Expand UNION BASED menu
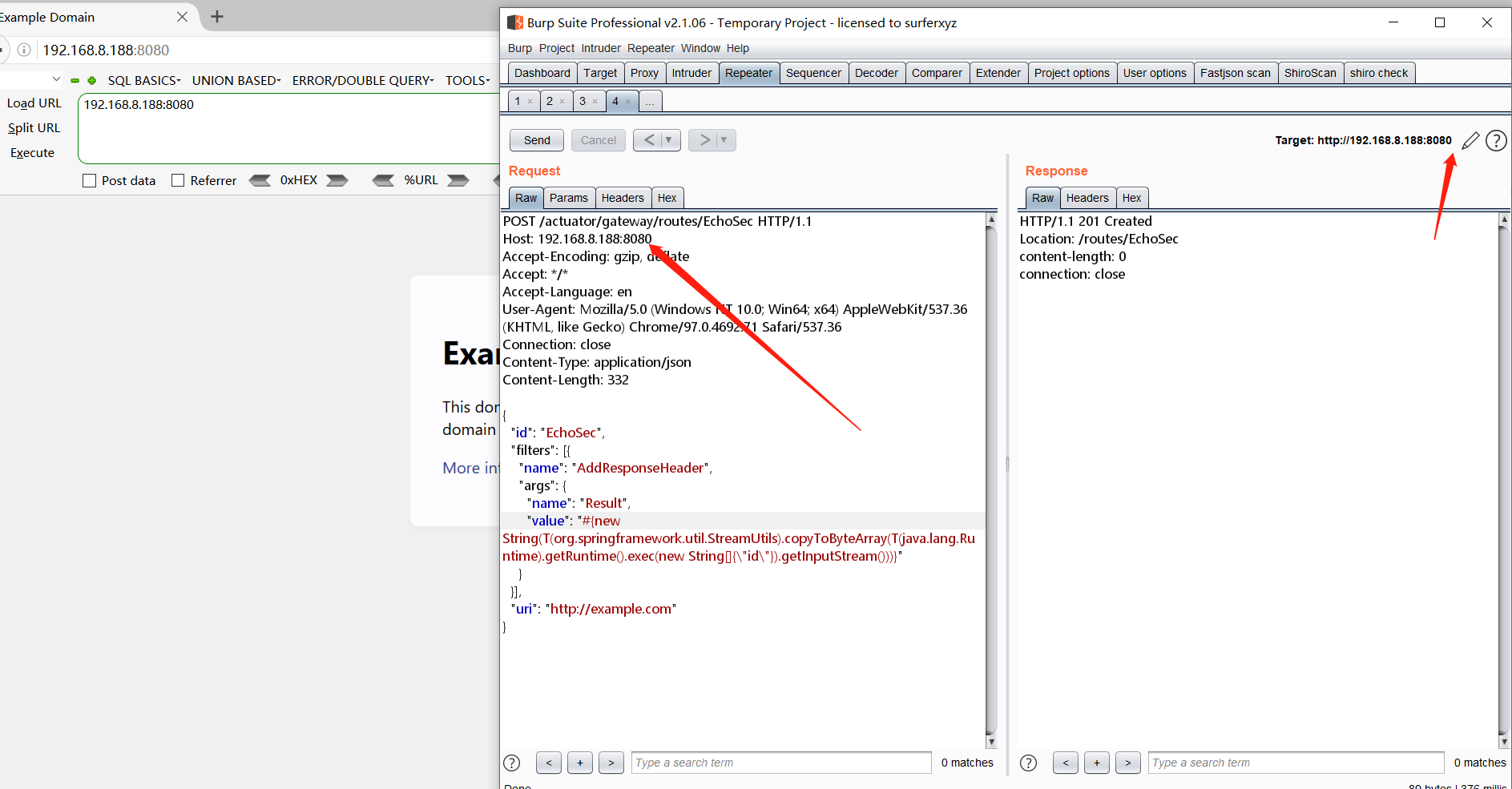Screen dimensions: 1512x789 pyautogui.click(x=236, y=81)
